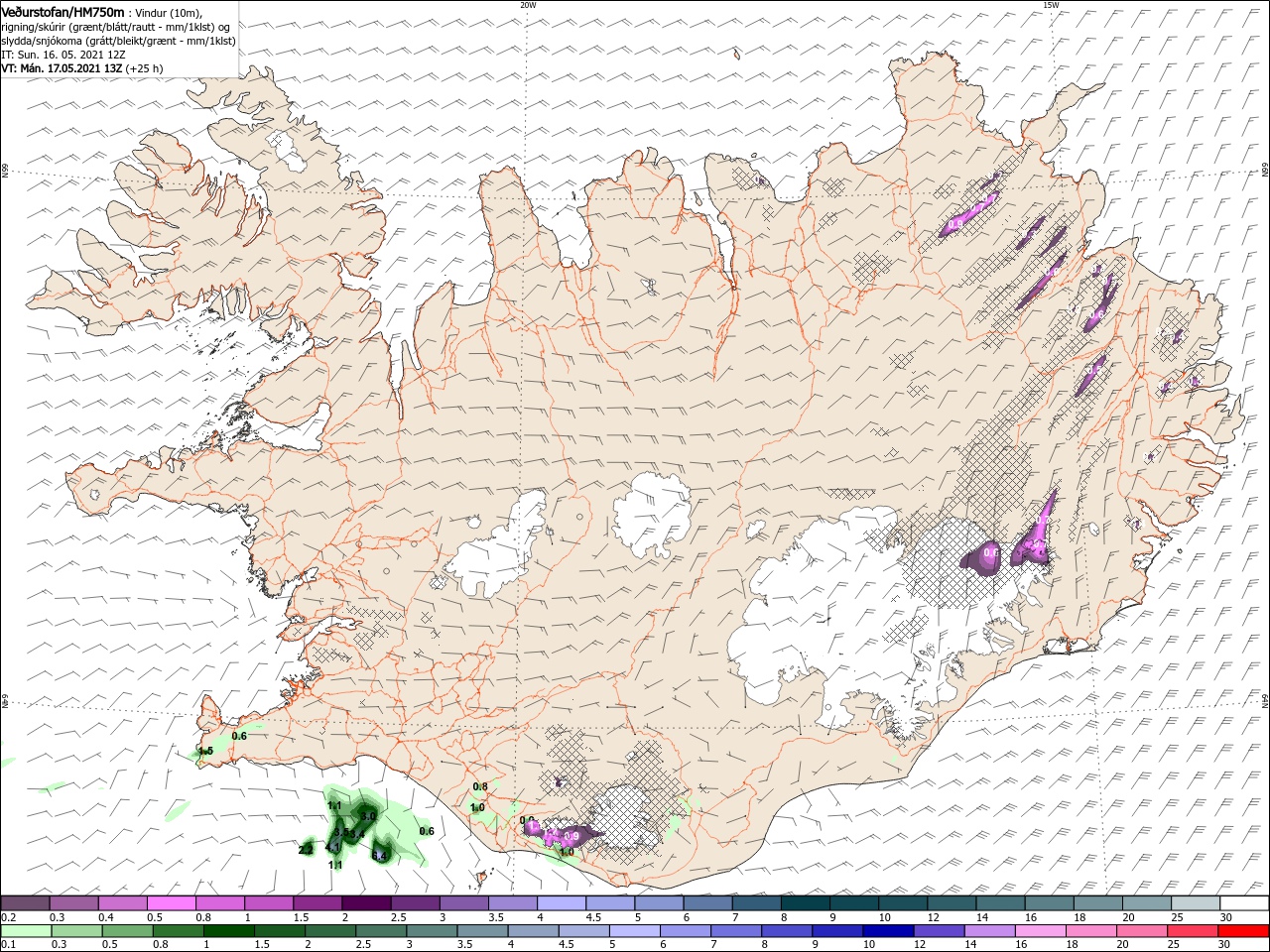Click the red swatch ending the lower legend row
Viewport: 1270px width, 952px height.
[1244, 930]
